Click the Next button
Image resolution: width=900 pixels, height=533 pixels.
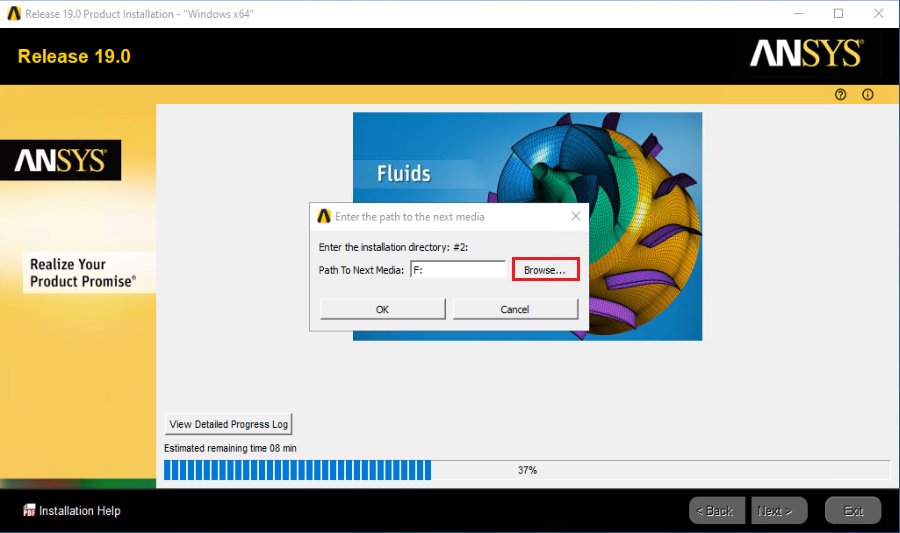point(777,511)
